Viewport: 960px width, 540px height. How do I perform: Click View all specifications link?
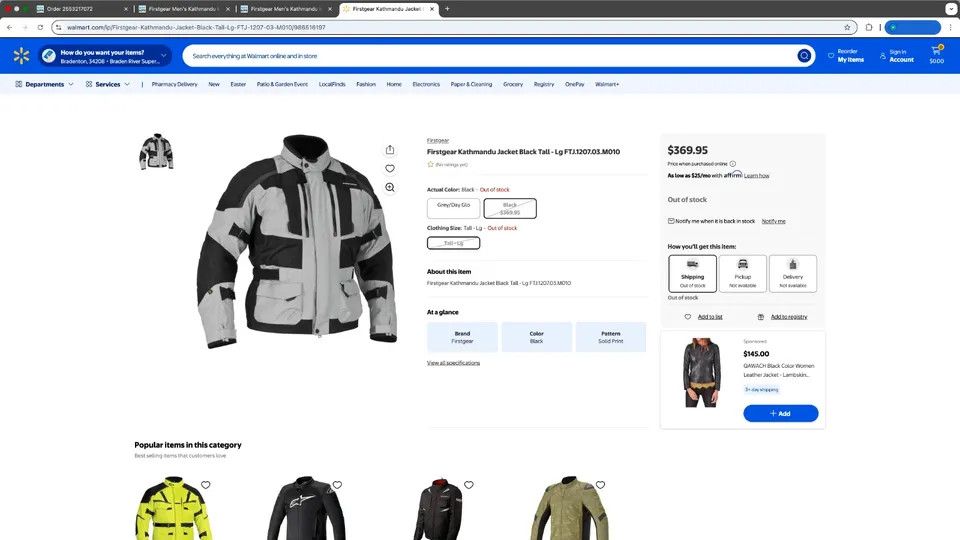453,363
